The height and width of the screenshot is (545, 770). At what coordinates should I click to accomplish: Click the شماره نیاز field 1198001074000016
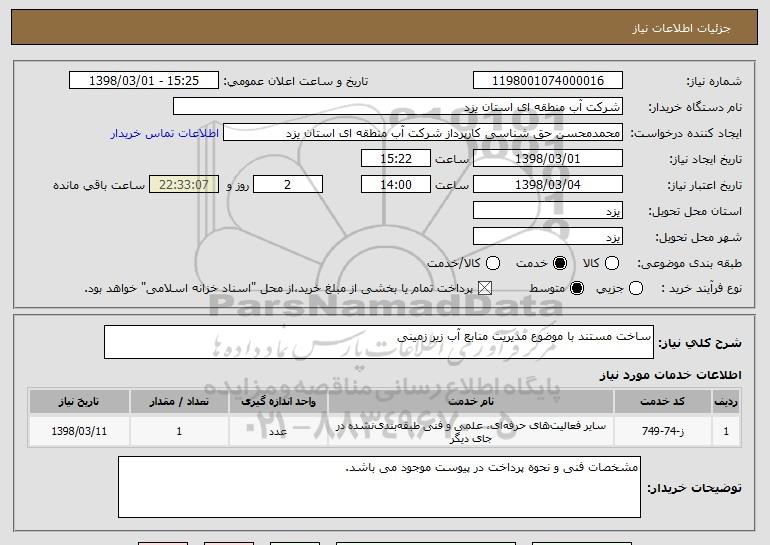[x=548, y=81]
